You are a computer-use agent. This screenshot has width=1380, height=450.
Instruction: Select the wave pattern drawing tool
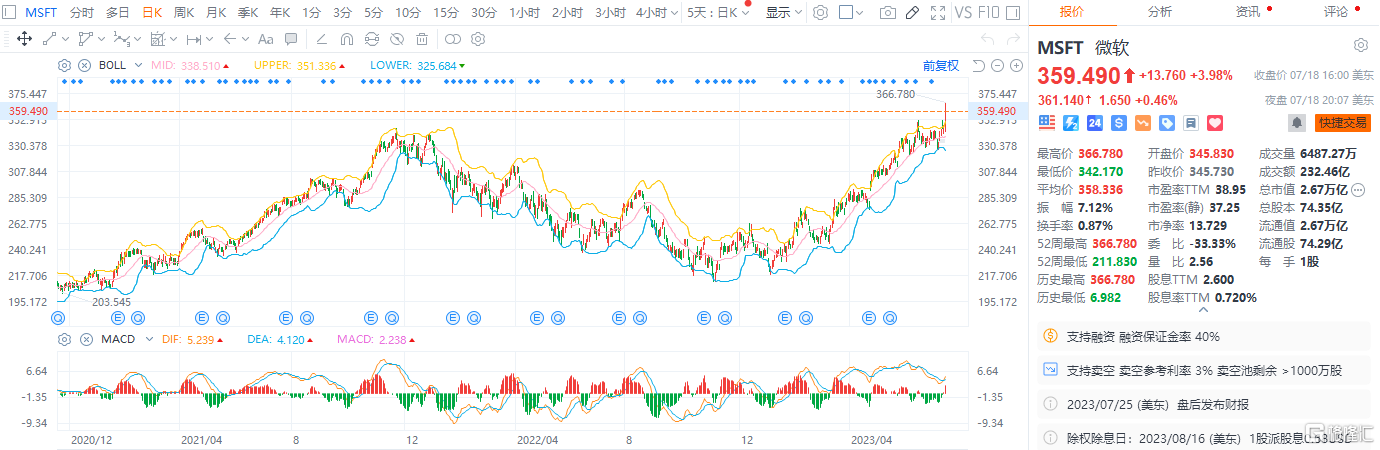click(x=121, y=39)
